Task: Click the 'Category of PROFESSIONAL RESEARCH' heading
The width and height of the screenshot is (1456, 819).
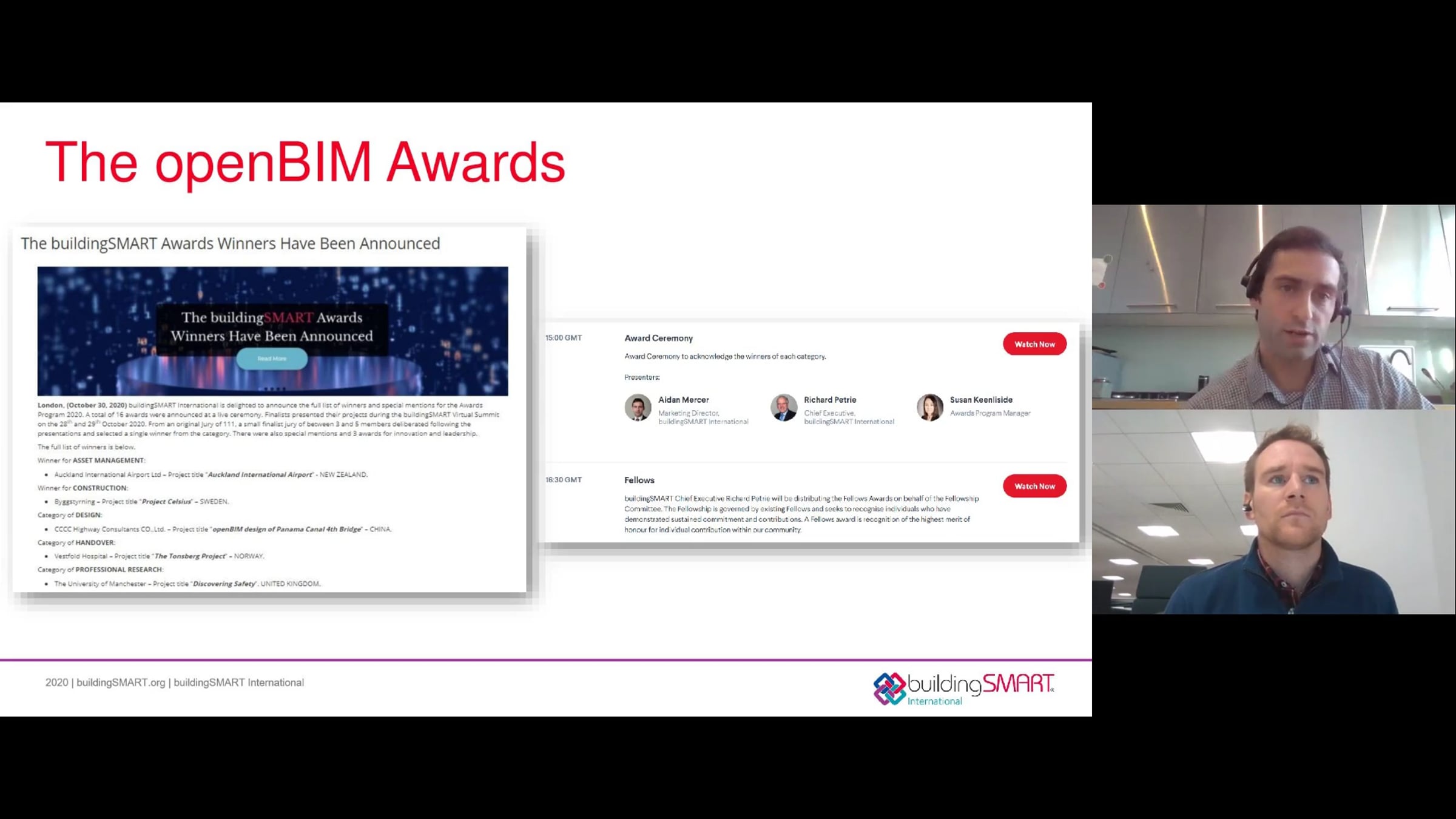Action: pos(101,570)
